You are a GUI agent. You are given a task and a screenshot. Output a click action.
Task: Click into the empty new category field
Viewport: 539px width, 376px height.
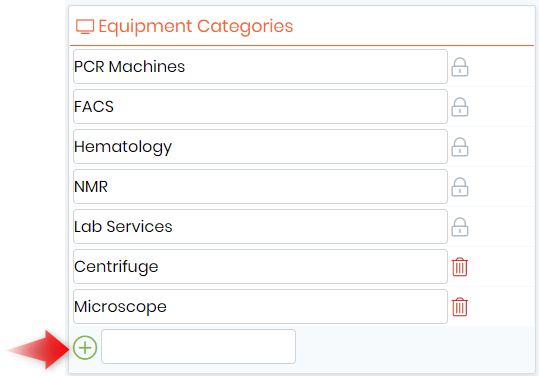(x=198, y=346)
